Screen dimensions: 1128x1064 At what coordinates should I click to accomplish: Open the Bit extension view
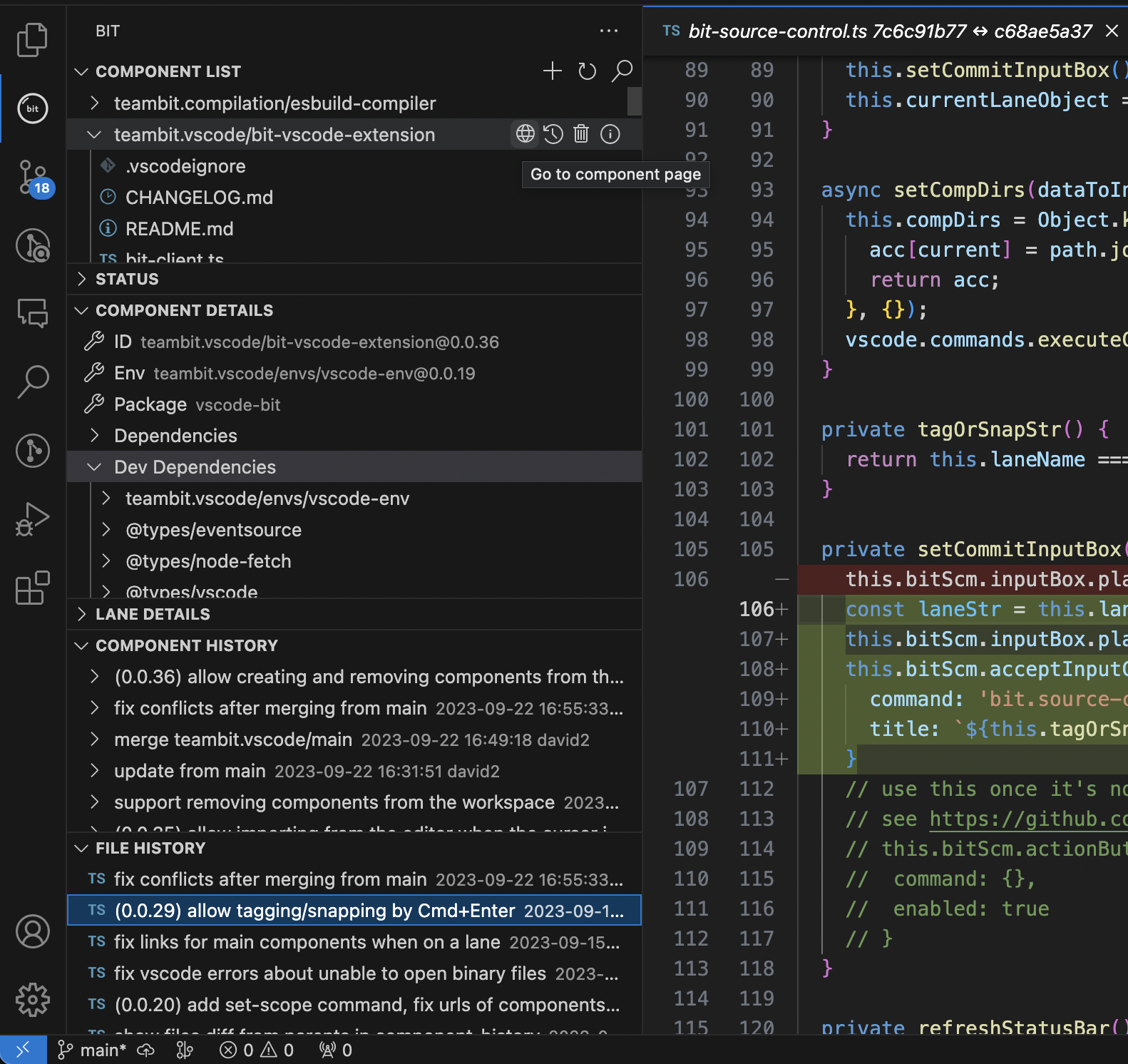[x=32, y=108]
